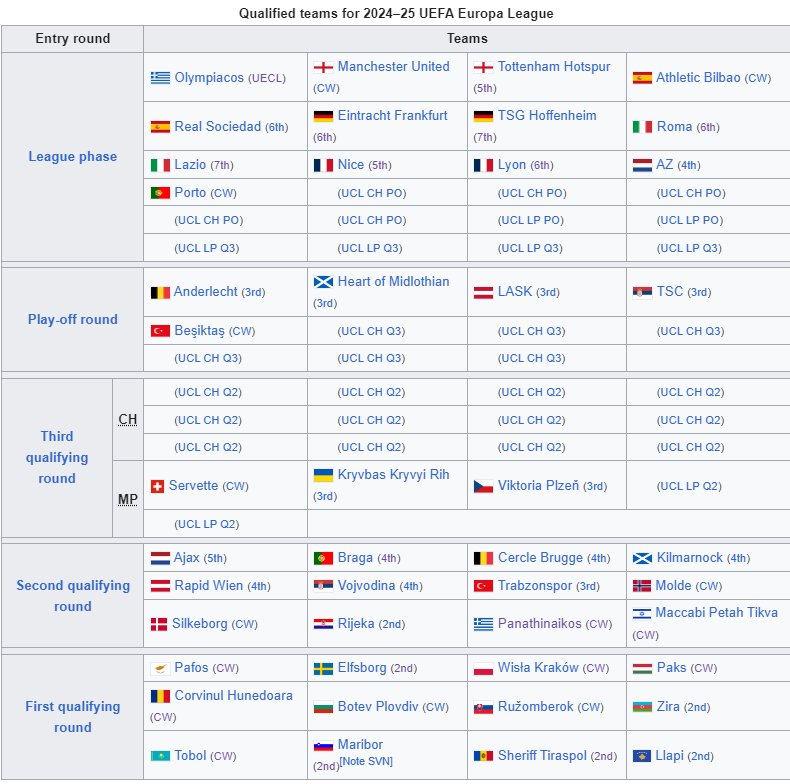
Task: Click the Portuguese flag beside Porto
Action: point(160,193)
